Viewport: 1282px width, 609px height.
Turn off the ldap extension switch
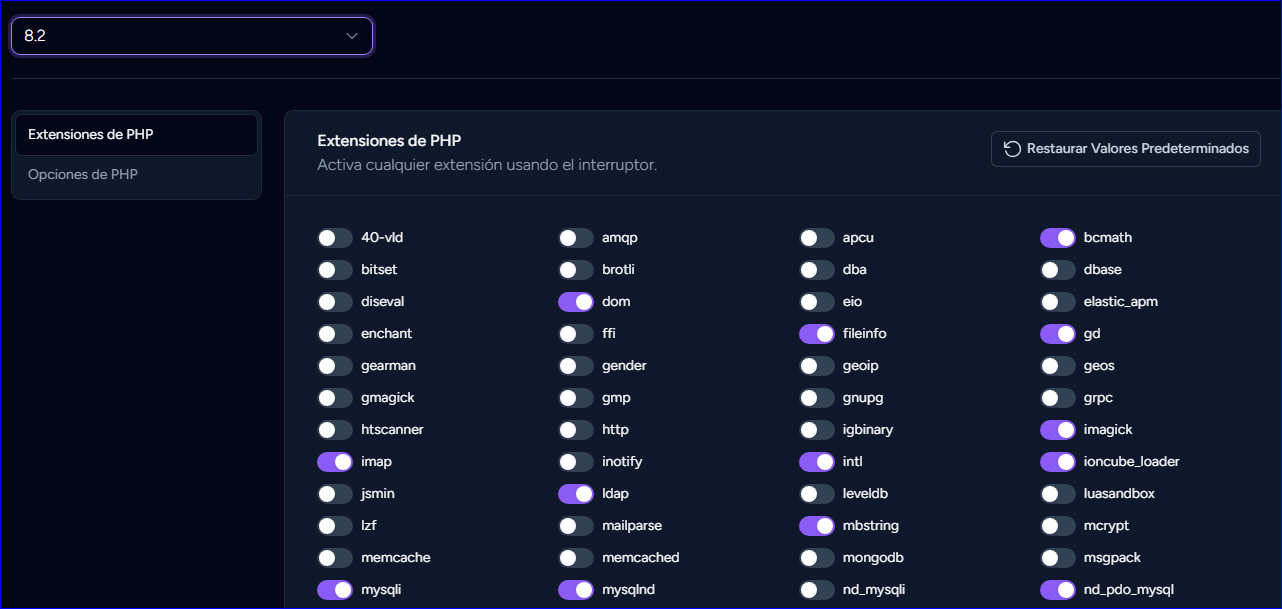(x=575, y=494)
